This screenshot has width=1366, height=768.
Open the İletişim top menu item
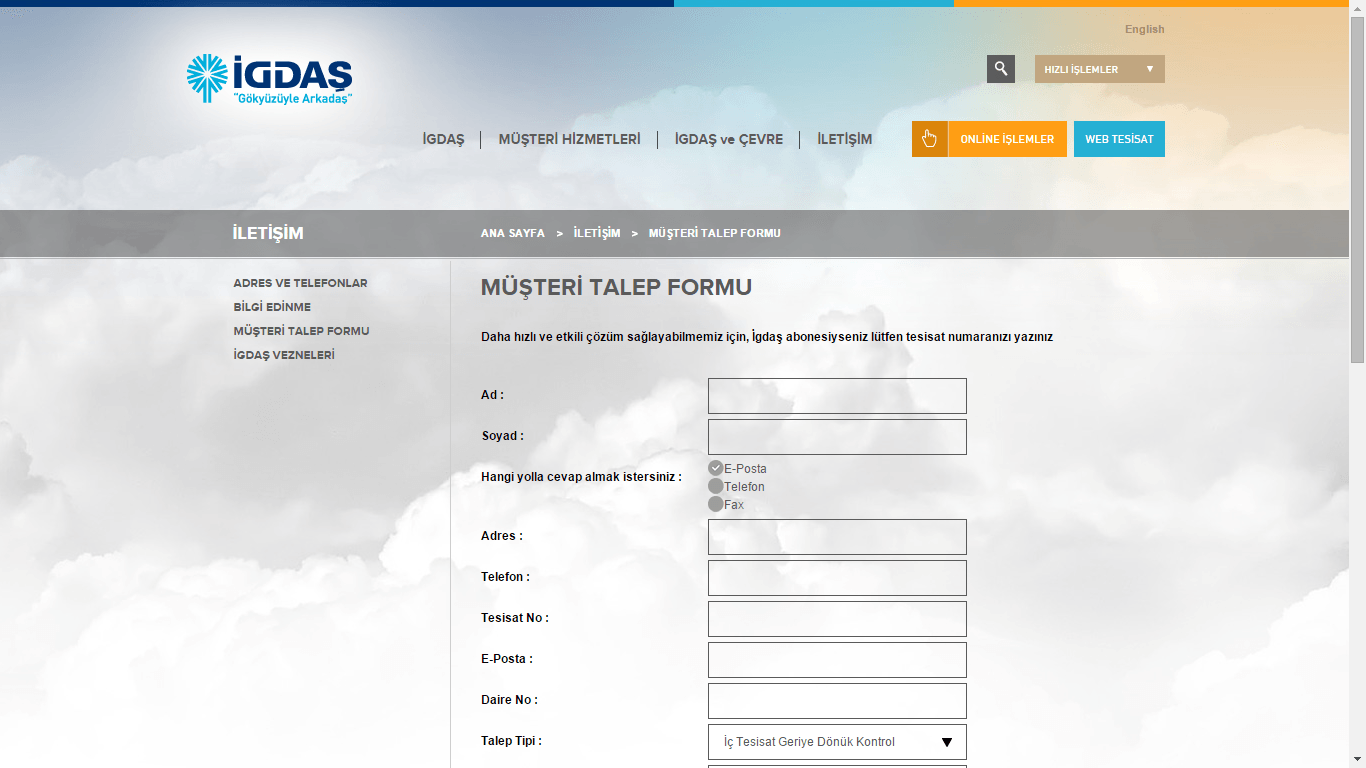pyautogui.click(x=844, y=139)
